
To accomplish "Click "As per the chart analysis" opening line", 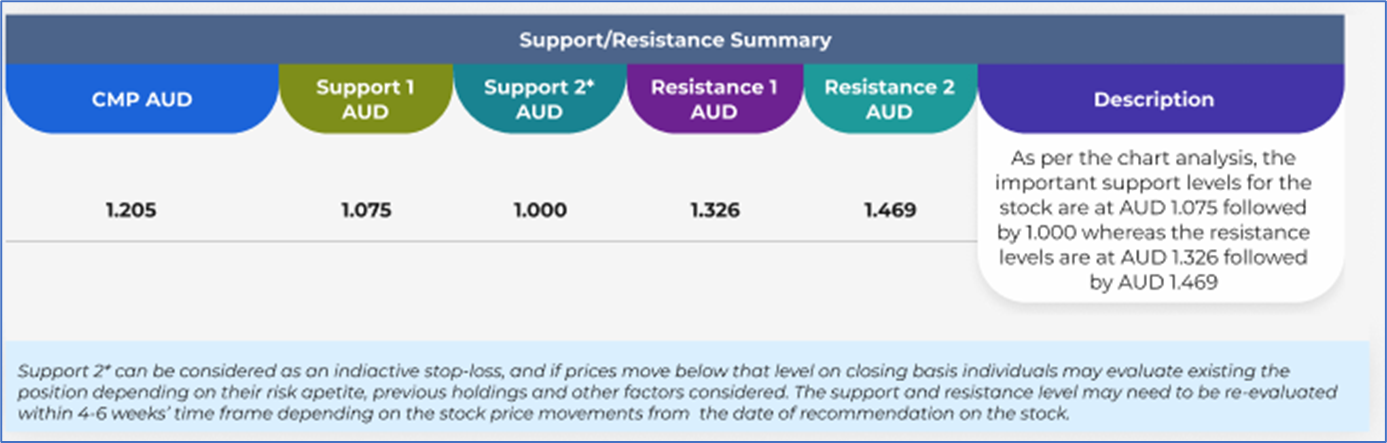I will (x=1160, y=159).
